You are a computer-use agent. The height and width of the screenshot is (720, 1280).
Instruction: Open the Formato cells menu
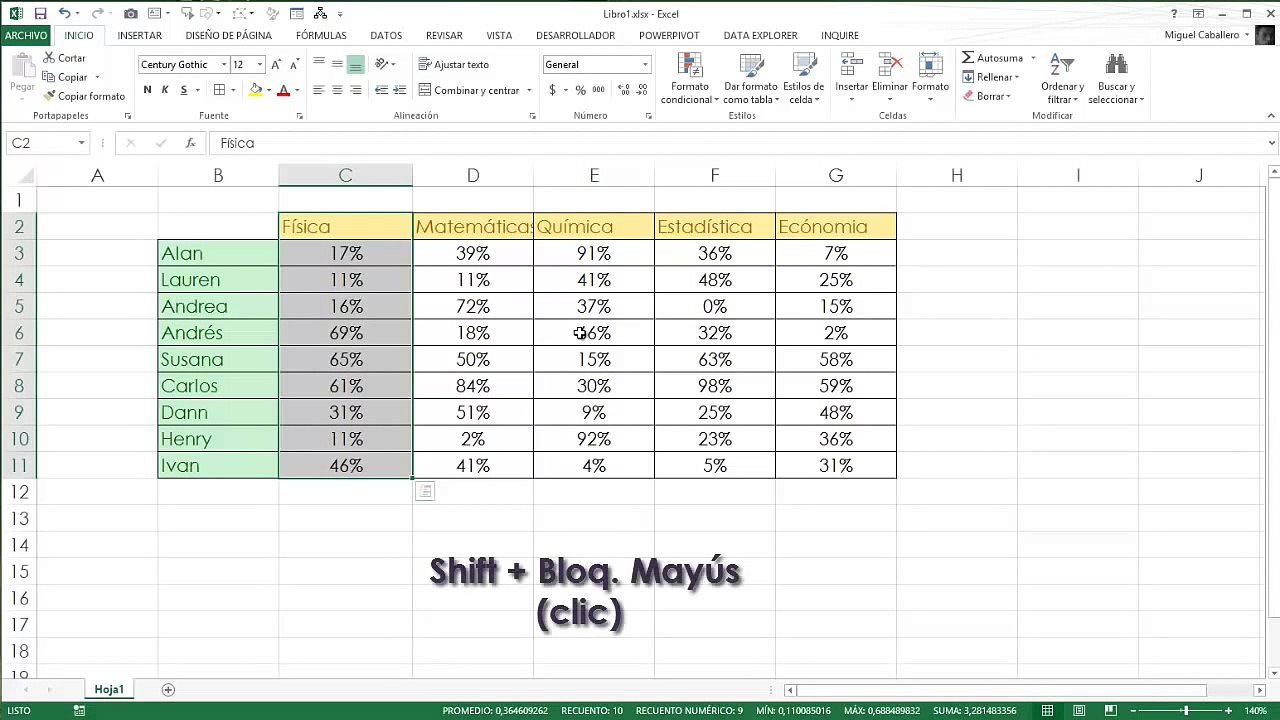tap(930, 76)
